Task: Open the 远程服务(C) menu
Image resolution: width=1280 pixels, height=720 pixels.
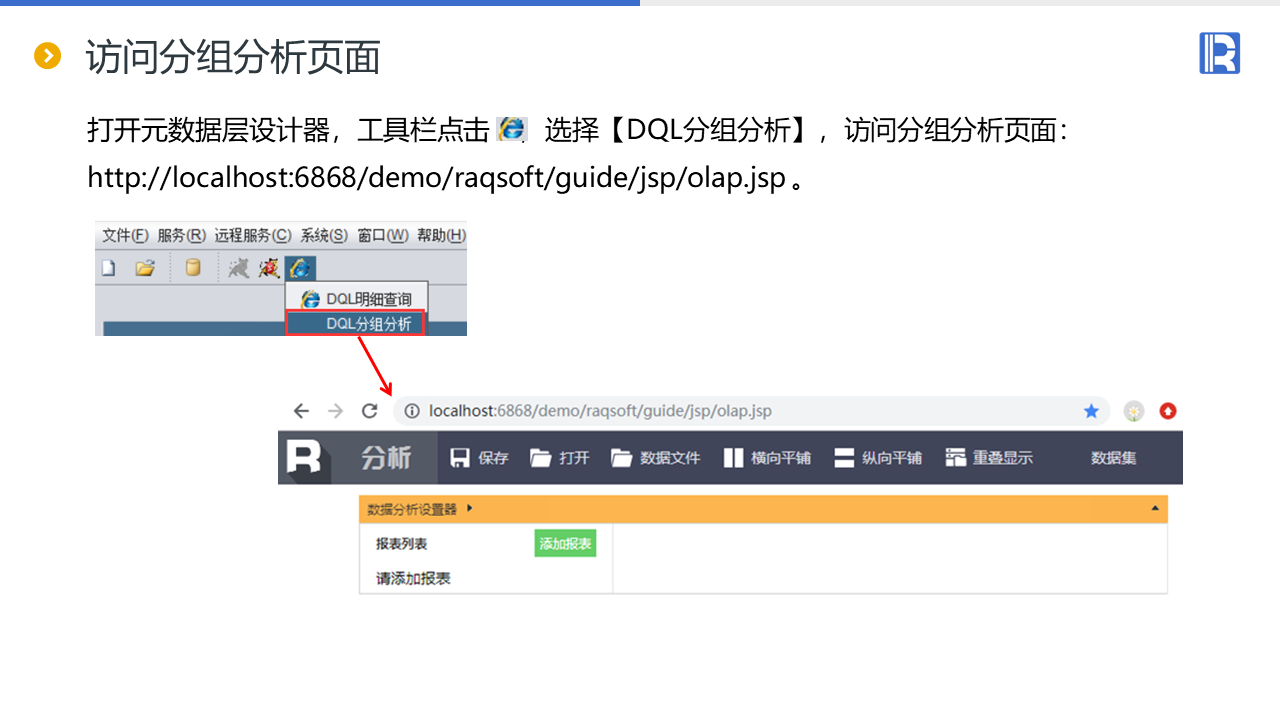Action: (x=253, y=236)
